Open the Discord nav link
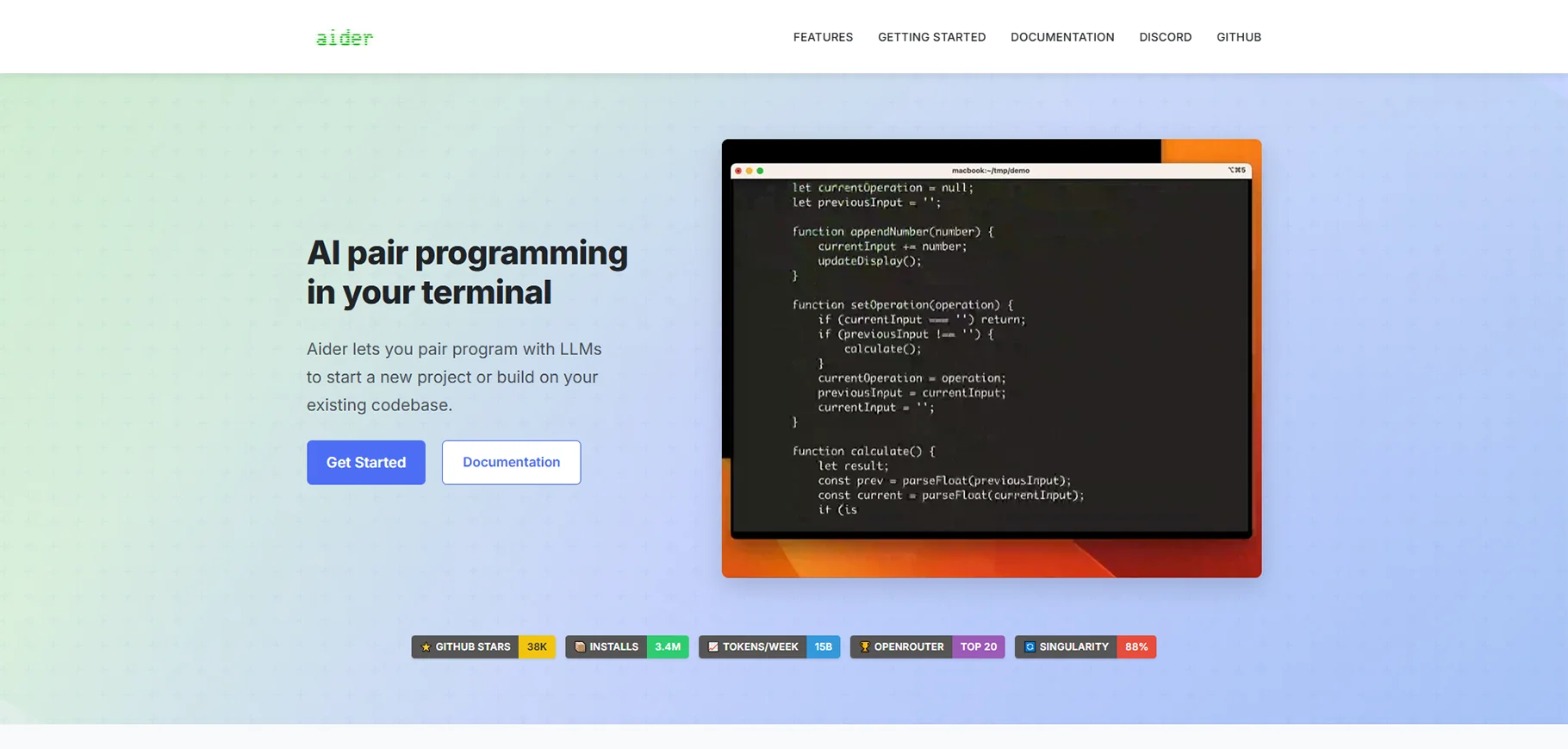This screenshot has height=749, width=1568. 1165,37
